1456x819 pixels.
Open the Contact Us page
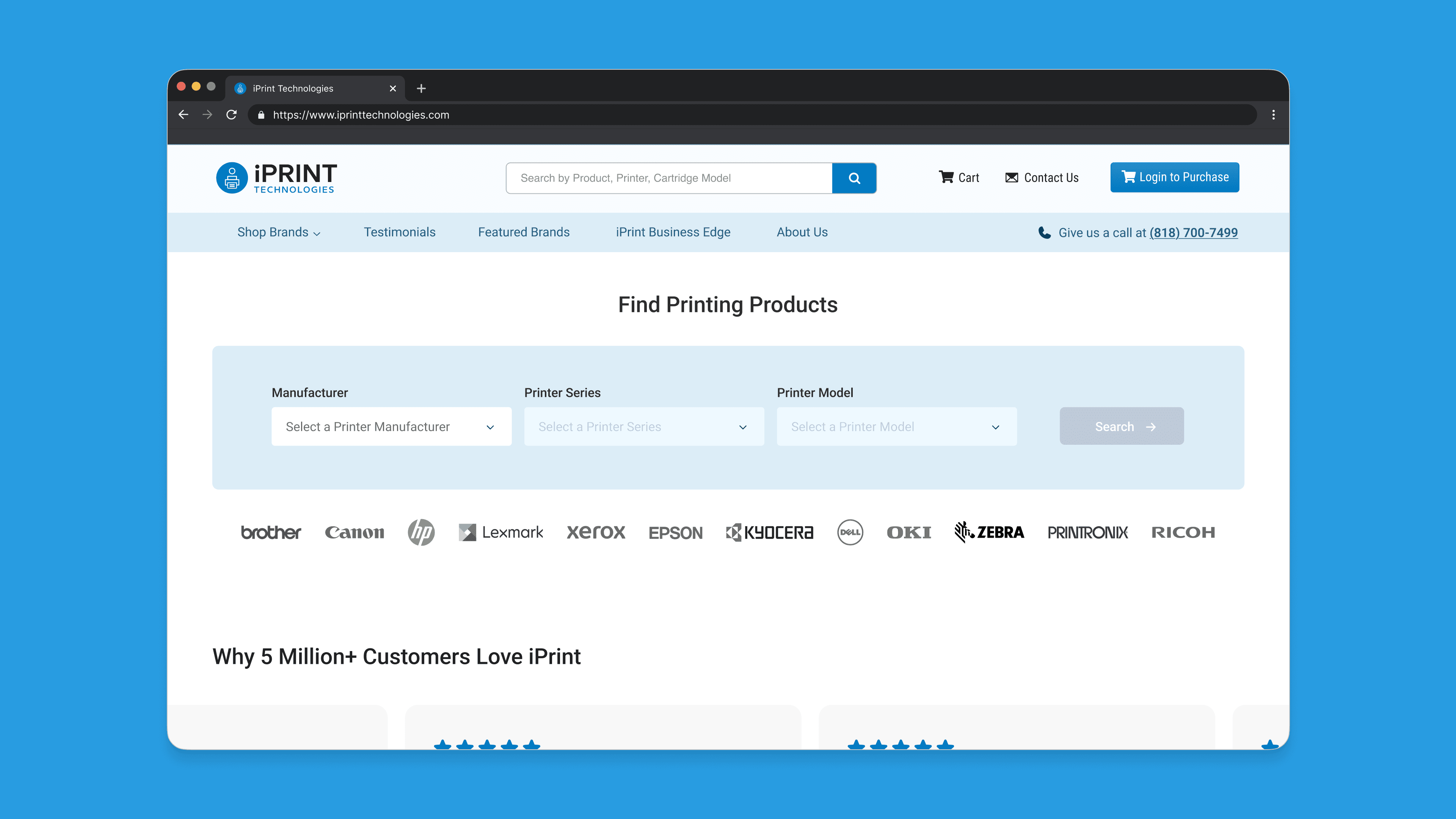click(1042, 177)
